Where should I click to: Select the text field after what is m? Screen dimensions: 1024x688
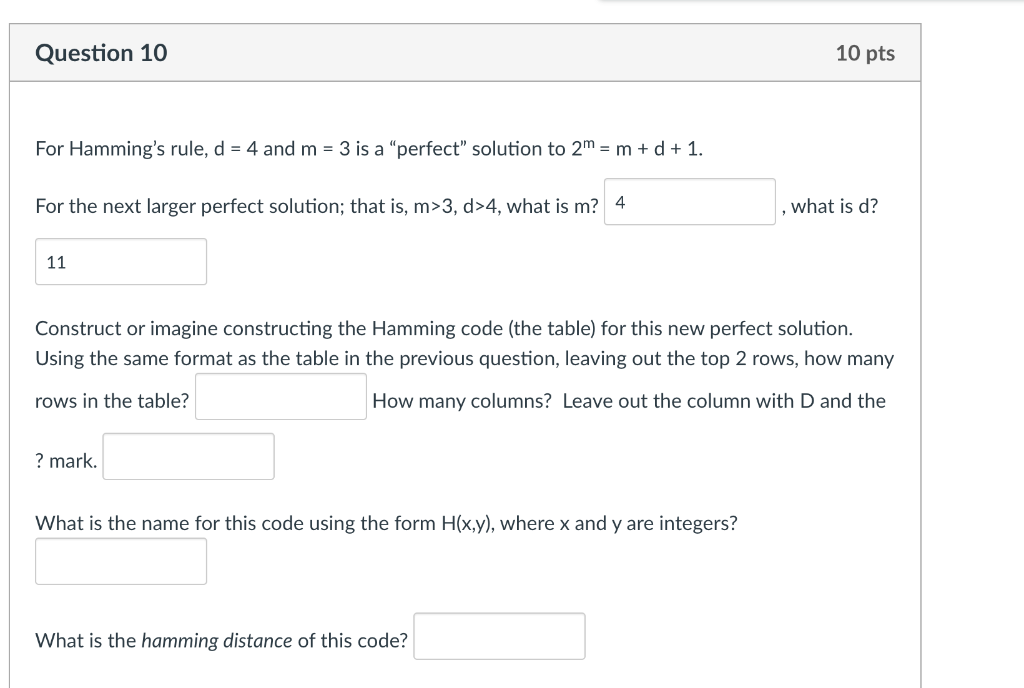tap(689, 201)
